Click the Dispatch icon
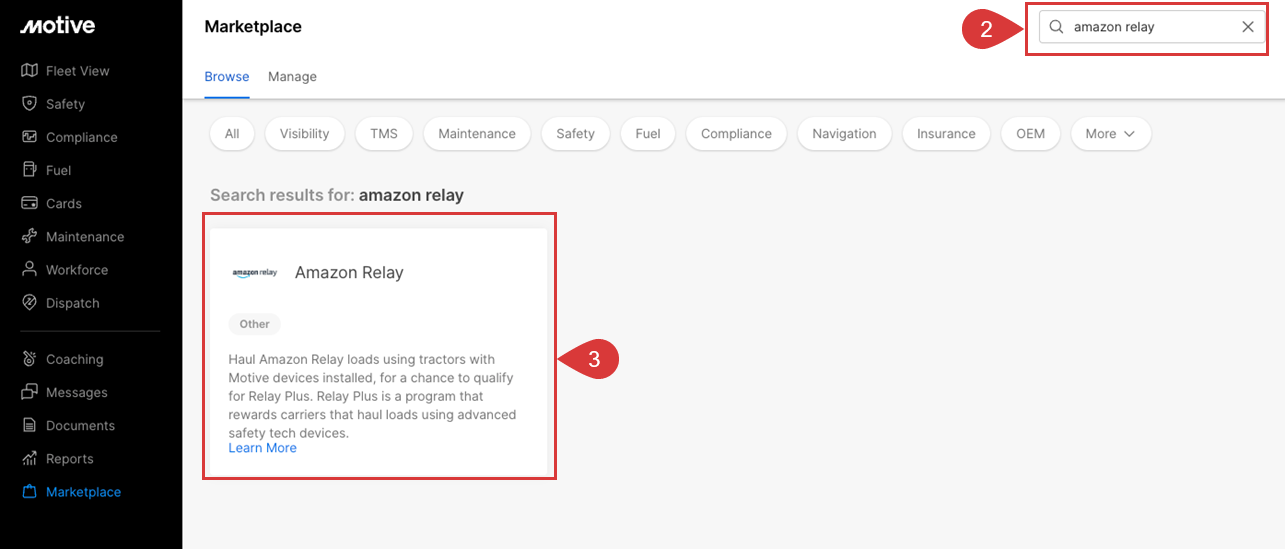1285x549 pixels. pyautogui.click(x=29, y=303)
